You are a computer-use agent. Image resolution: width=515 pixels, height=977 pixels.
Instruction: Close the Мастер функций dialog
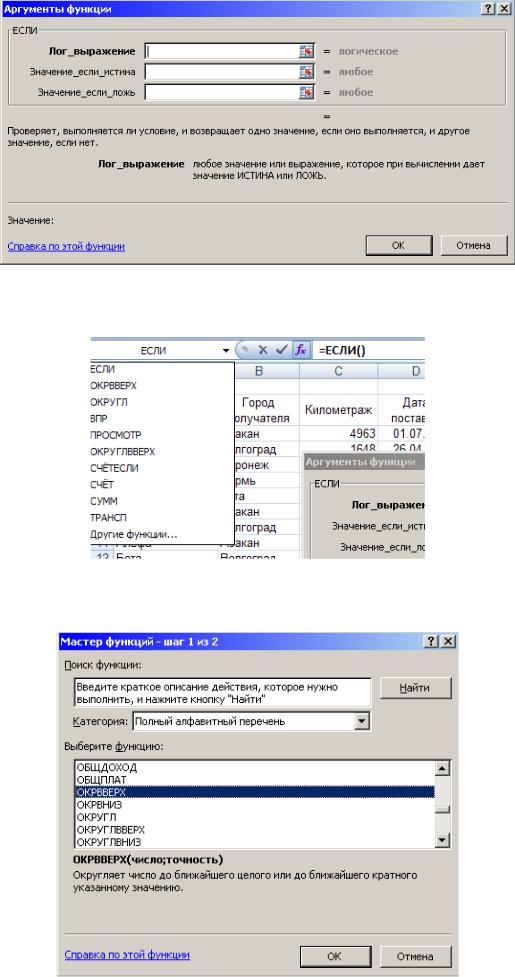[x=447, y=641]
